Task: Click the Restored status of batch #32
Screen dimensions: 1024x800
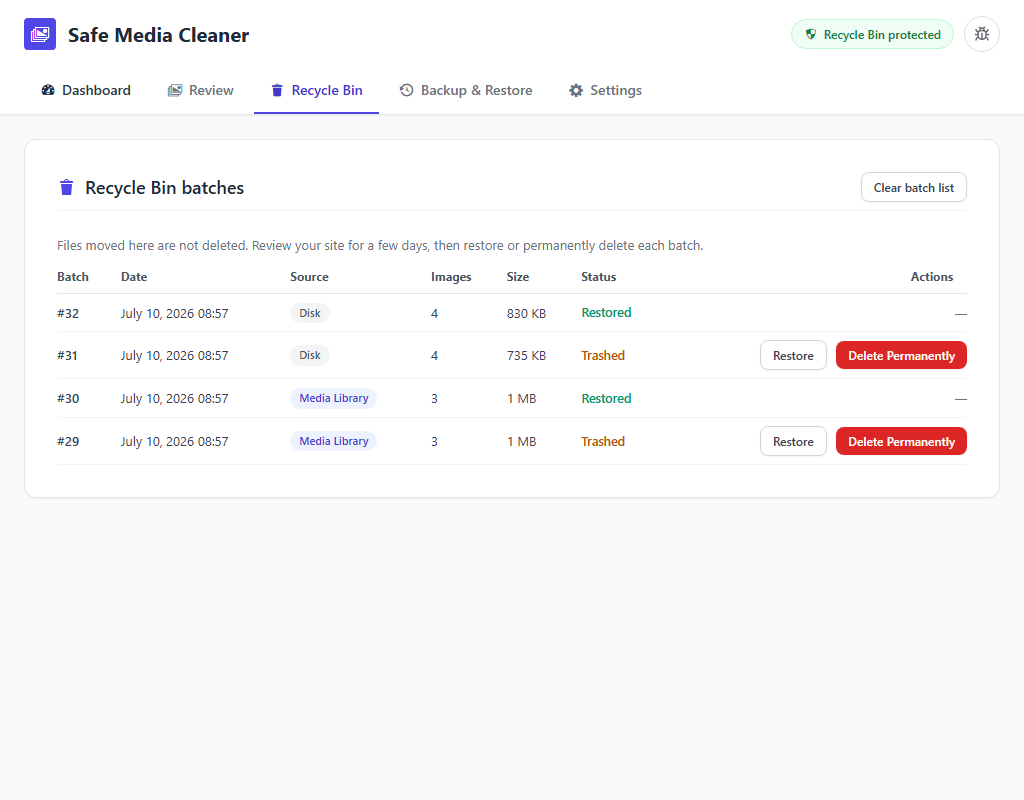Action: point(606,313)
